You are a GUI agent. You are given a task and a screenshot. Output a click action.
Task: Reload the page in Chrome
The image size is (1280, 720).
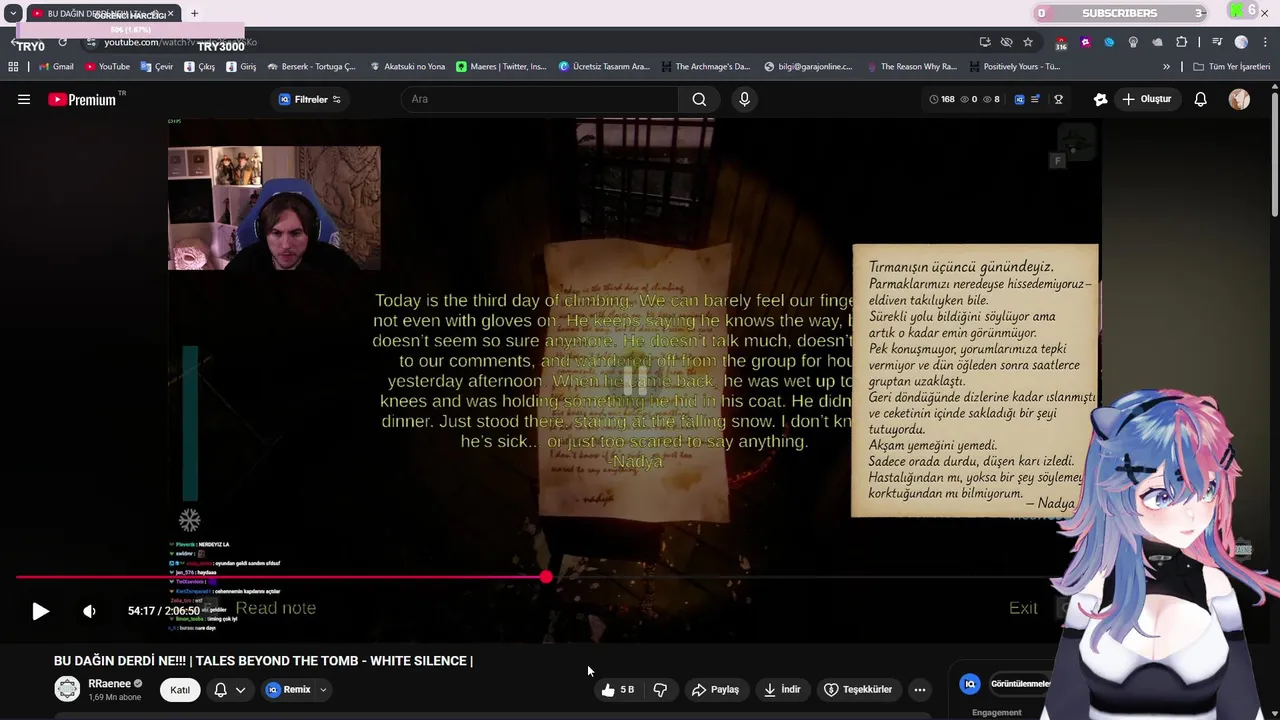point(62,42)
